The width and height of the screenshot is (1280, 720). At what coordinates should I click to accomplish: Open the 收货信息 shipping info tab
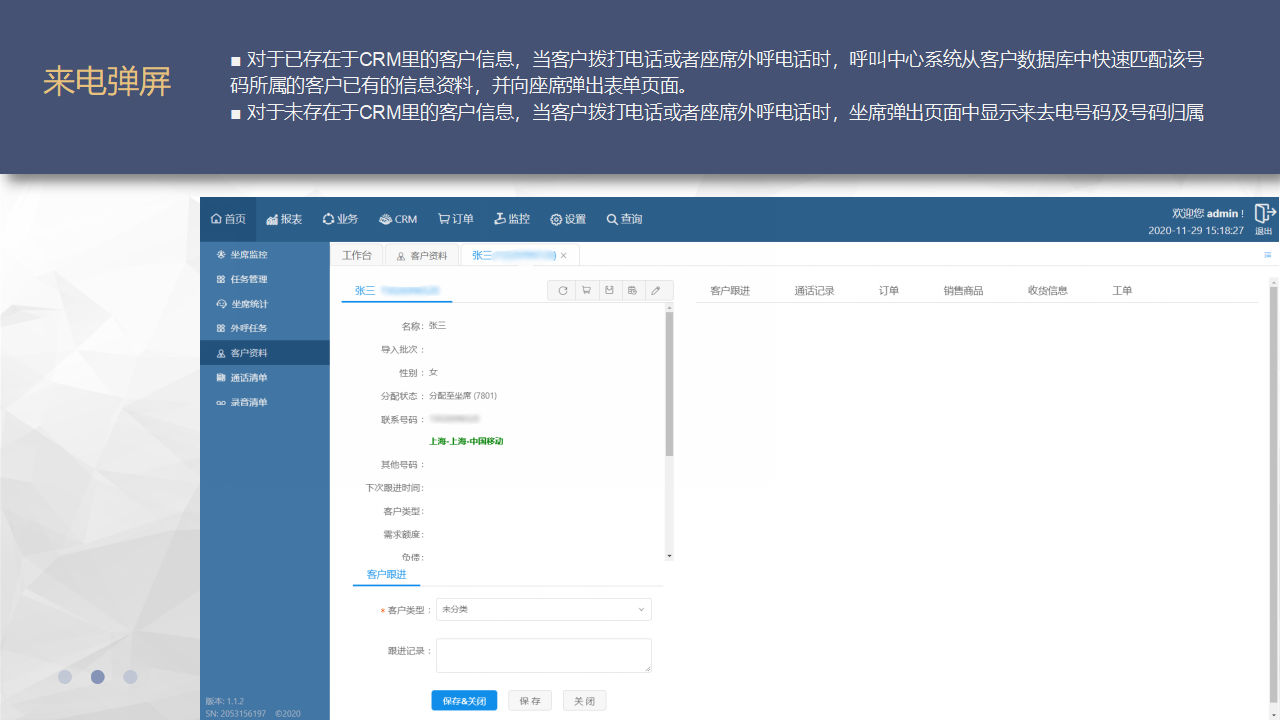(x=1048, y=291)
